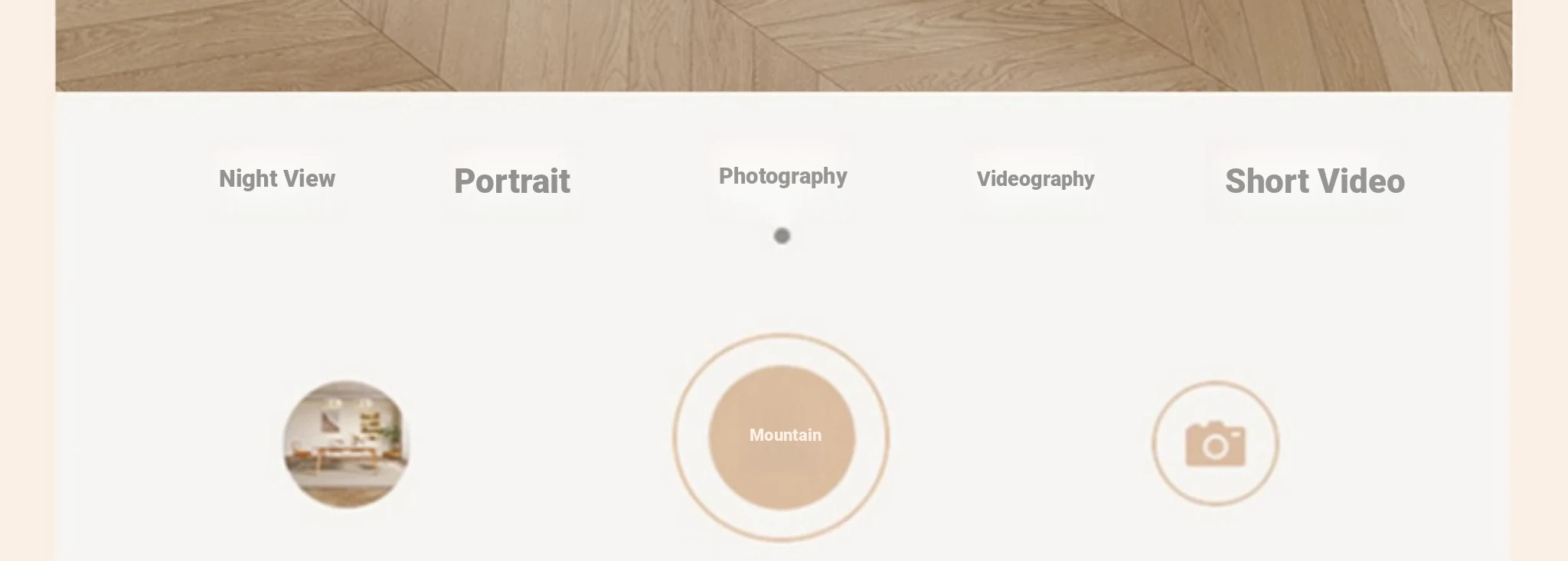The height and width of the screenshot is (561, 1568).
Task: Click the 'Short Video' label
Action: (1315, 181)
